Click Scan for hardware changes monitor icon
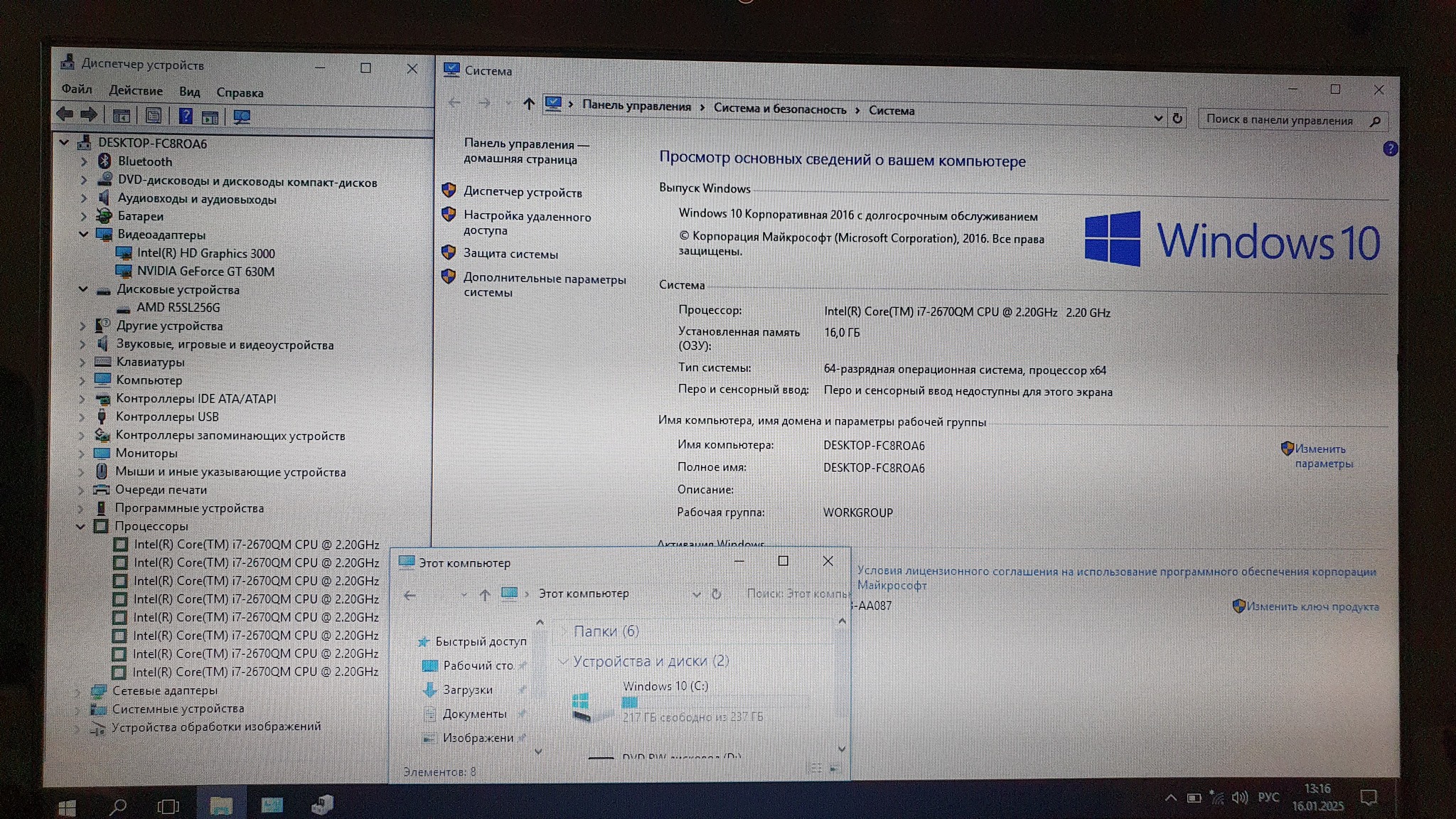1456x819 pixels. click(x=242, y=117)
